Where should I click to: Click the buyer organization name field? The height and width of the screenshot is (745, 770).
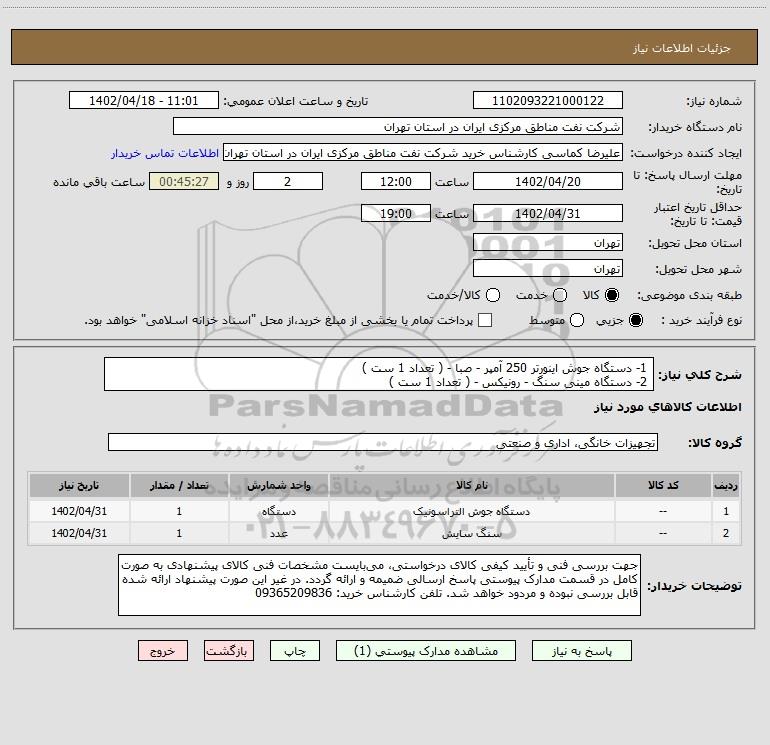point(398,127)
